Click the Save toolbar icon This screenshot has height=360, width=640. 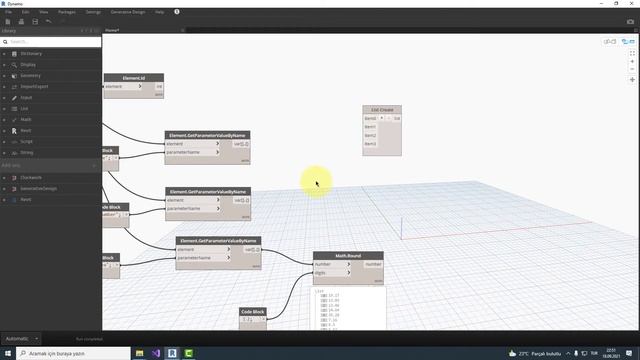tap(35, 21)
